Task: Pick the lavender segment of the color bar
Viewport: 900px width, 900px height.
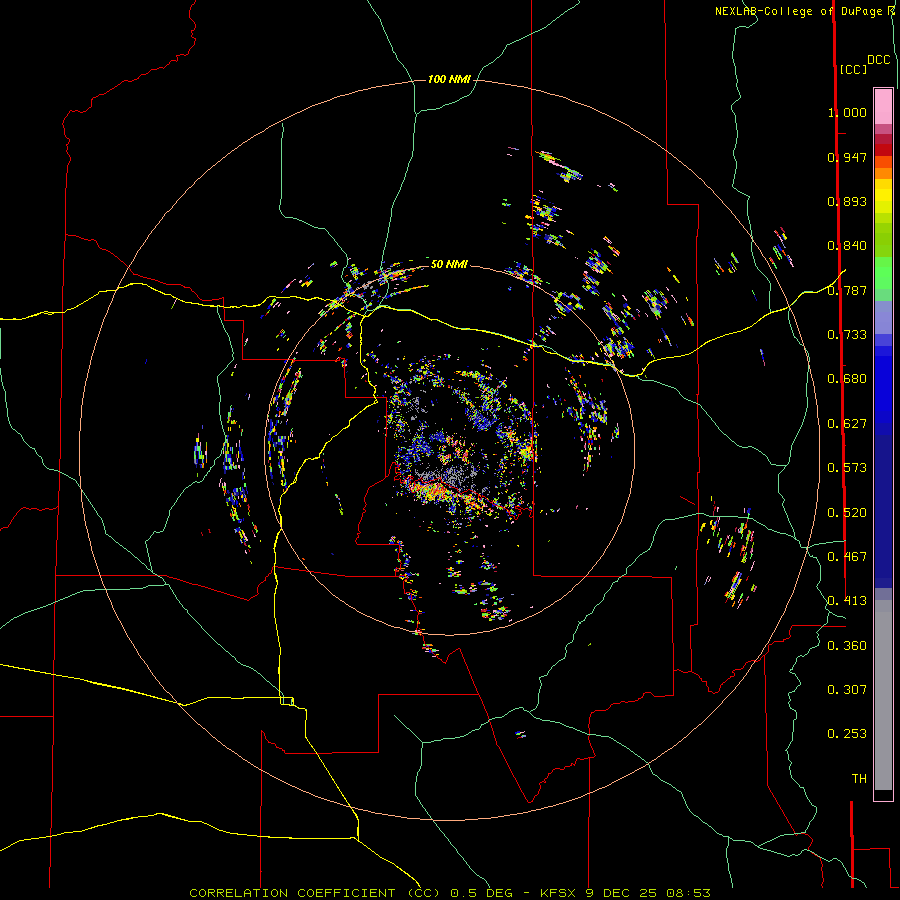Action: (x=883, y=317)
